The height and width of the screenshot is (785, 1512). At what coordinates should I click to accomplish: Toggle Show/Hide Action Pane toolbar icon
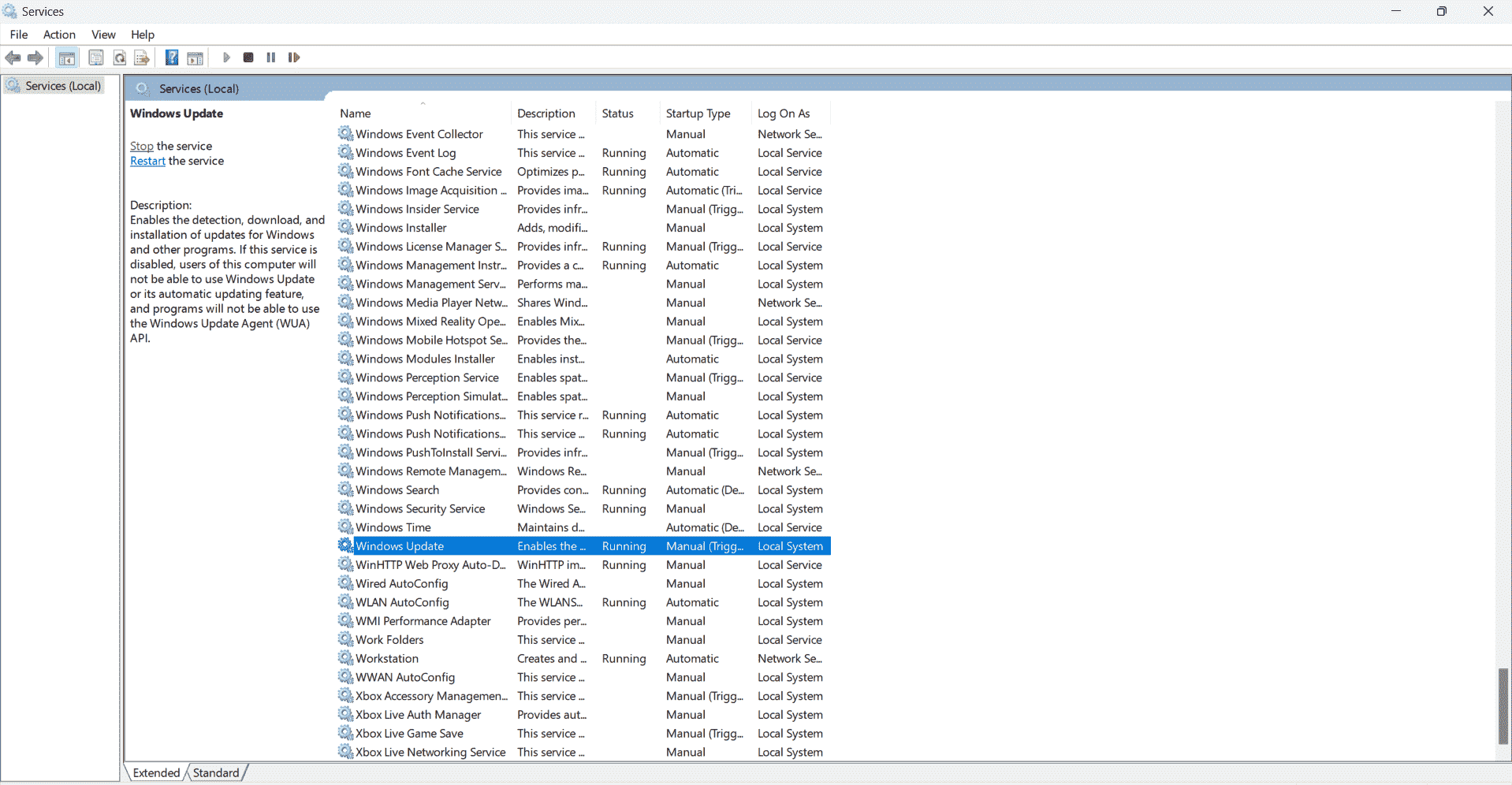[195, 58]
